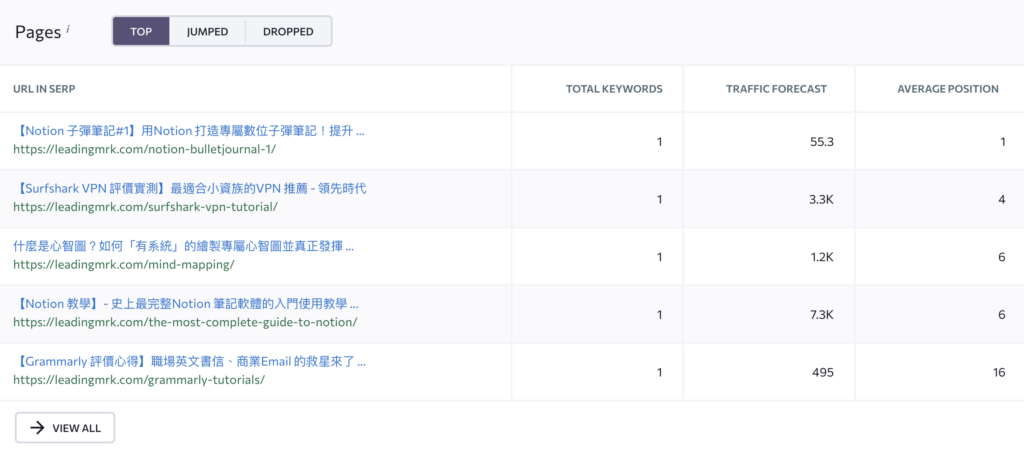
Task: Click average position 1 in bulletjournal row
Action: (x=1002, y=142)
